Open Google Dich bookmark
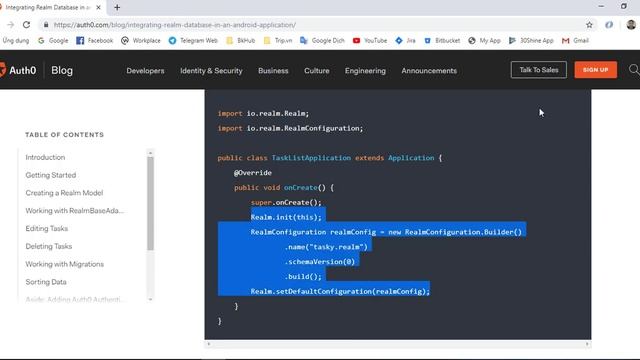640x360 pixels. [x=322, y=40]
